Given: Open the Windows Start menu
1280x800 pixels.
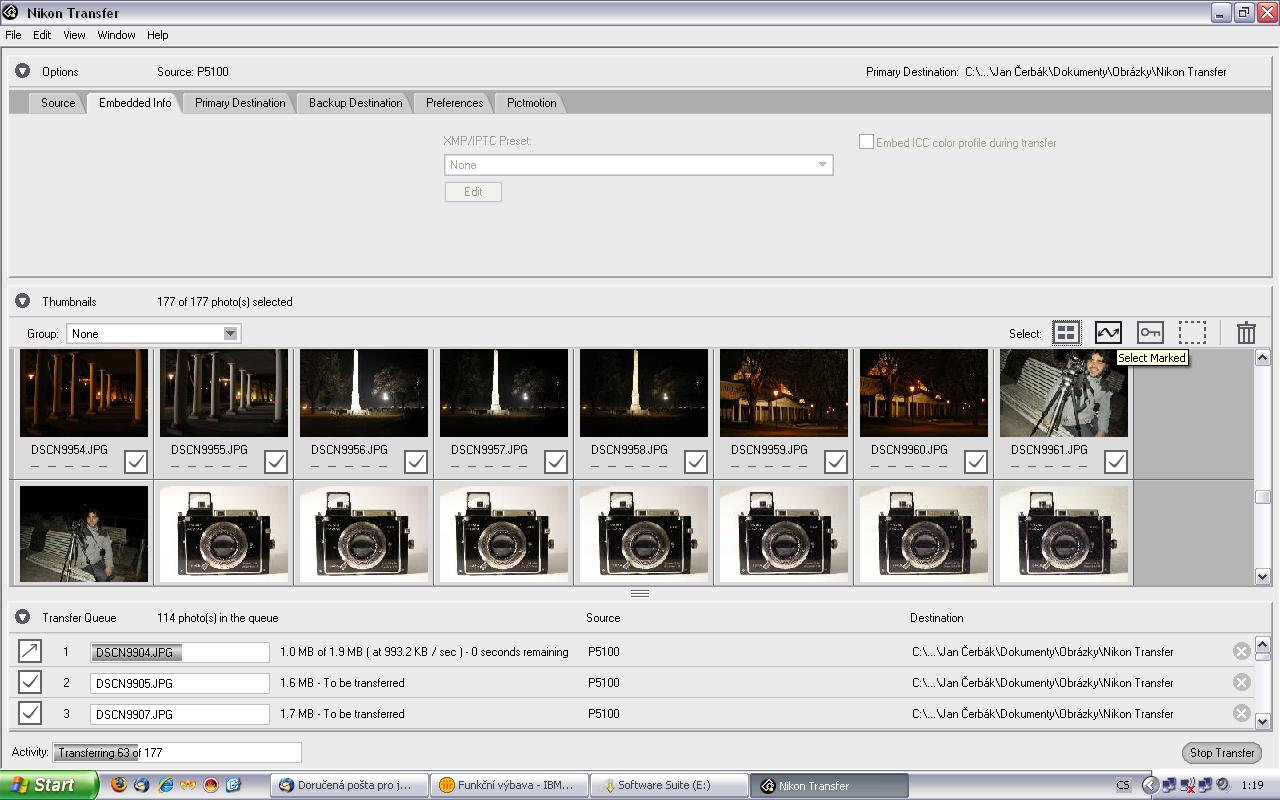Looking at the screenshot, I should (48, 785).
